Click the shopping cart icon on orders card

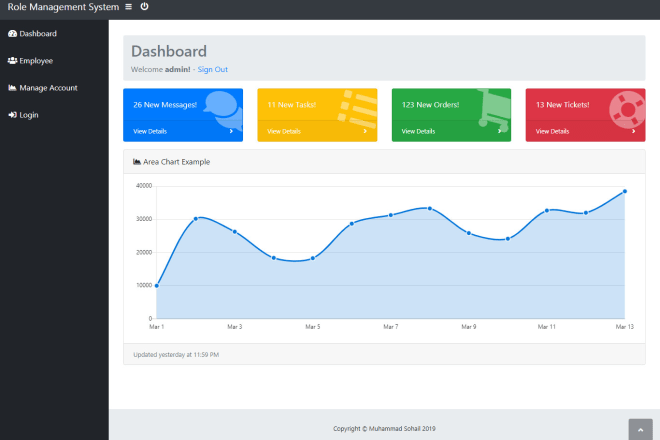494,109
